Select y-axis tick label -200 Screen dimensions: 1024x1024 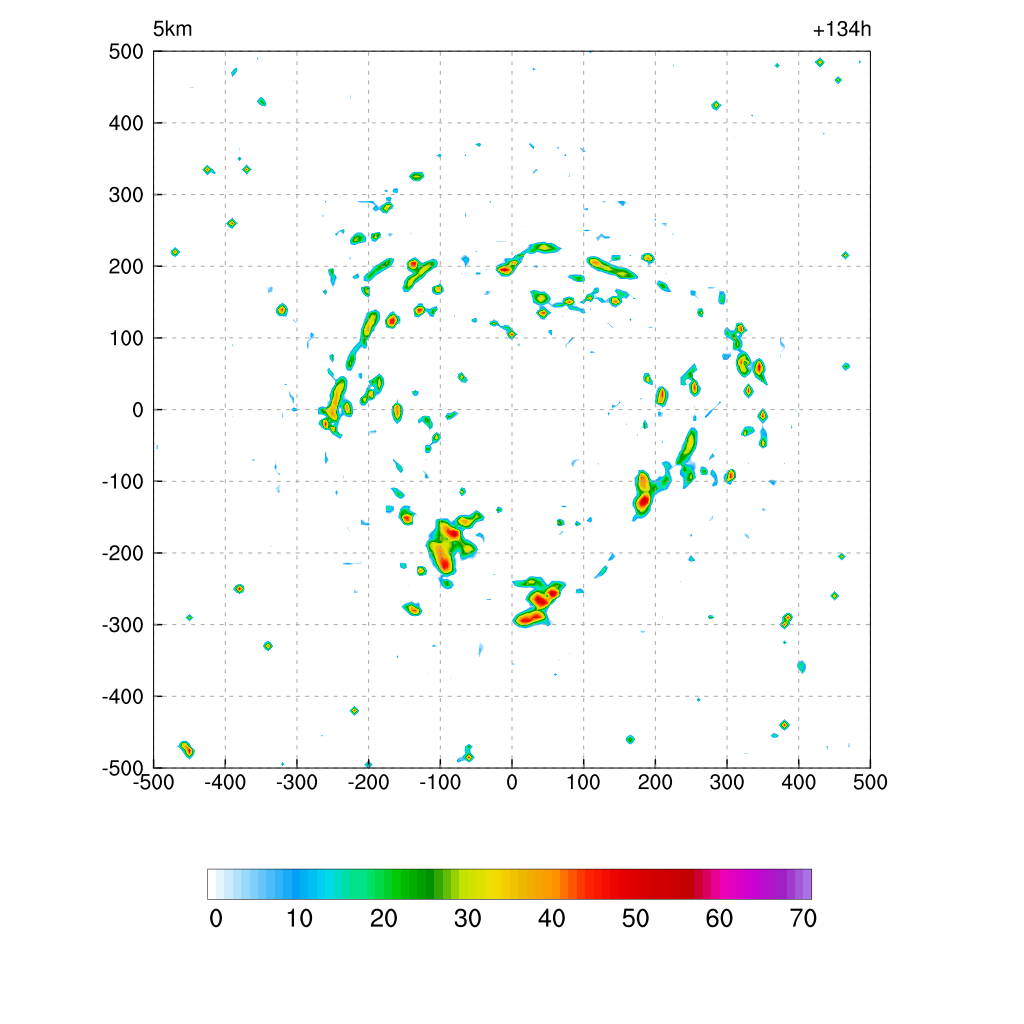point(123,553)
